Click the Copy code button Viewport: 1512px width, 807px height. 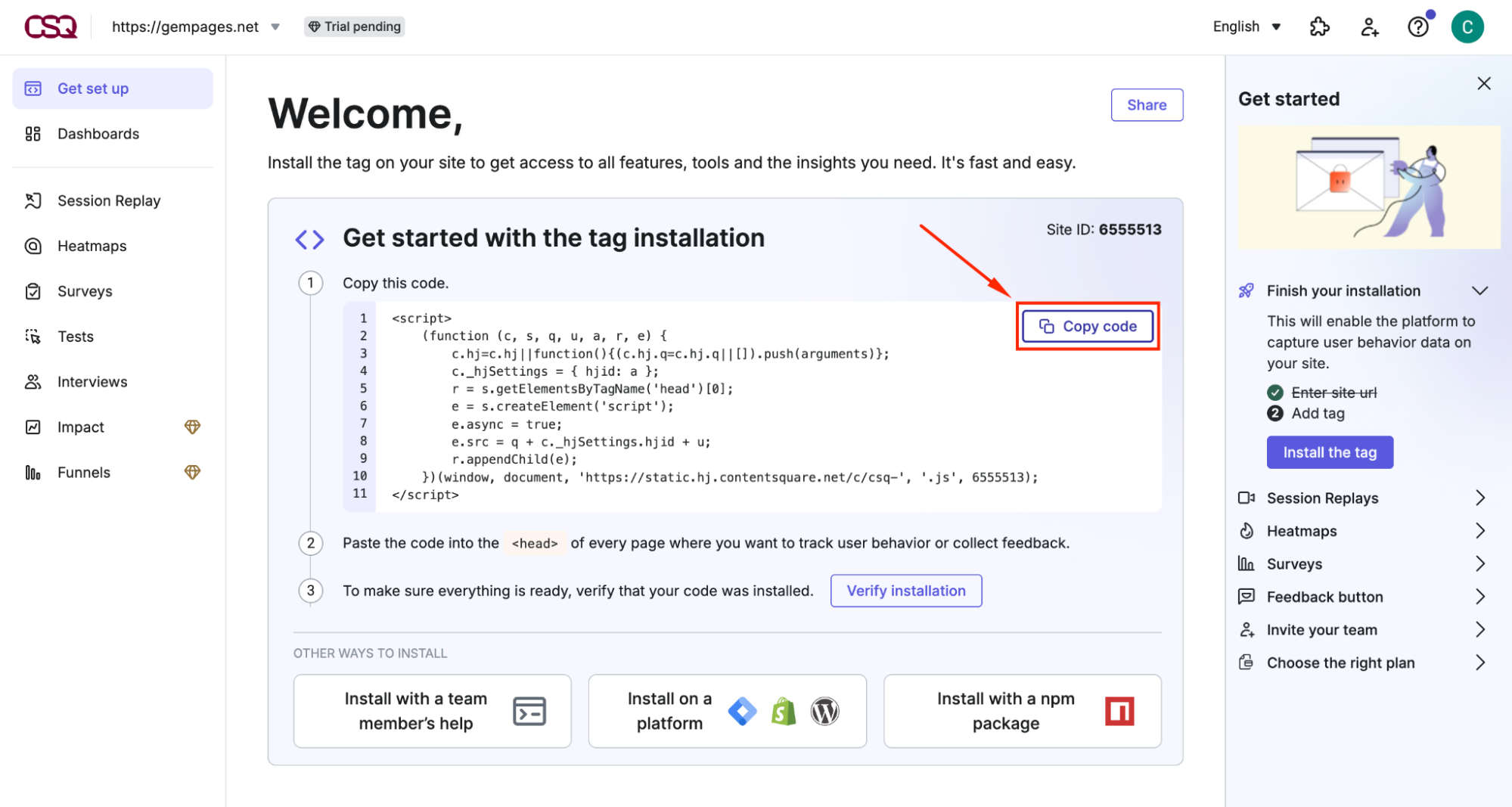pyautogui.click(x=1088, y=326)
